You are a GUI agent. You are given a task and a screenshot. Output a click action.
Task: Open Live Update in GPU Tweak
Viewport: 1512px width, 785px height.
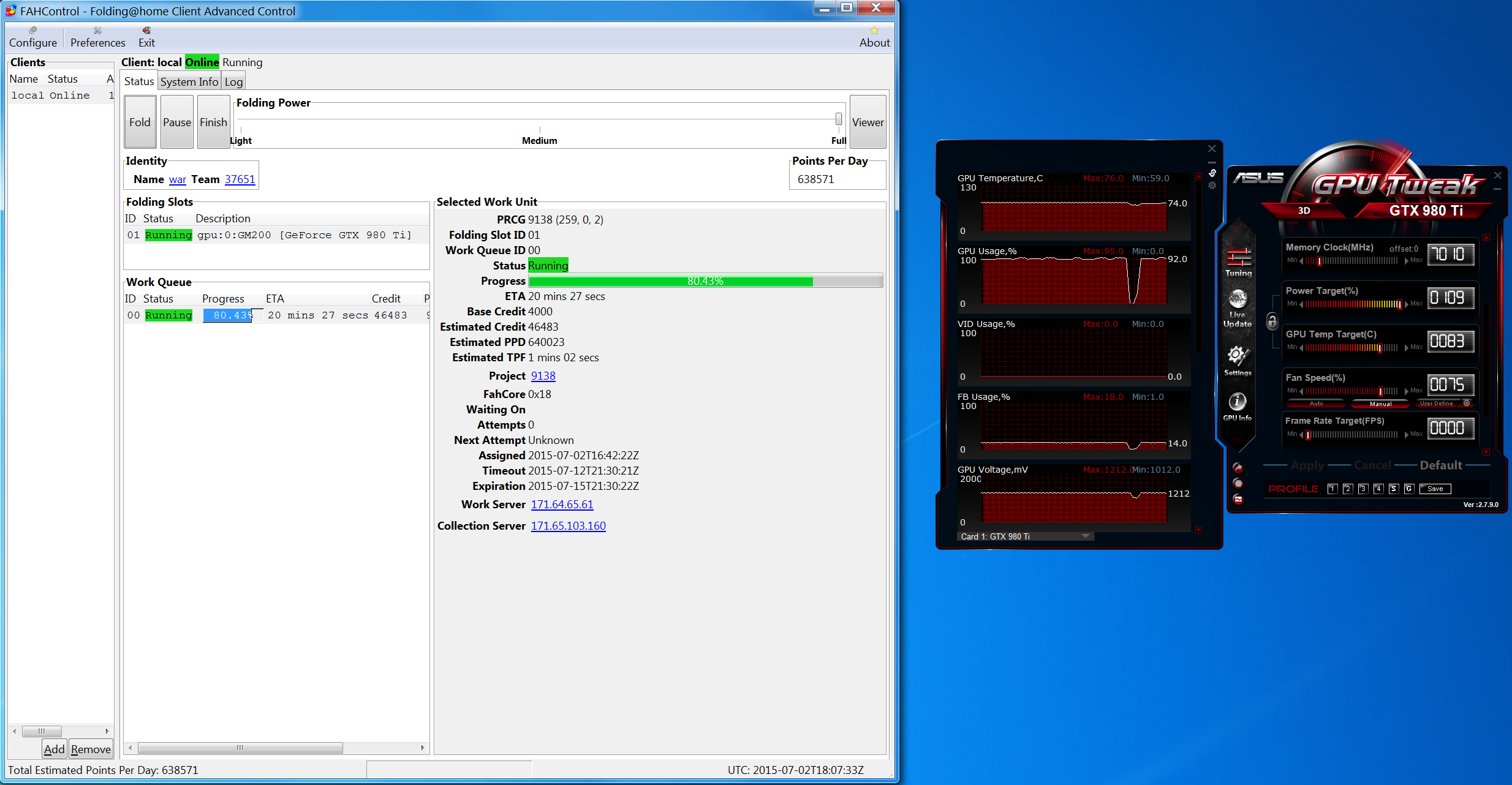coord(1238,309)
